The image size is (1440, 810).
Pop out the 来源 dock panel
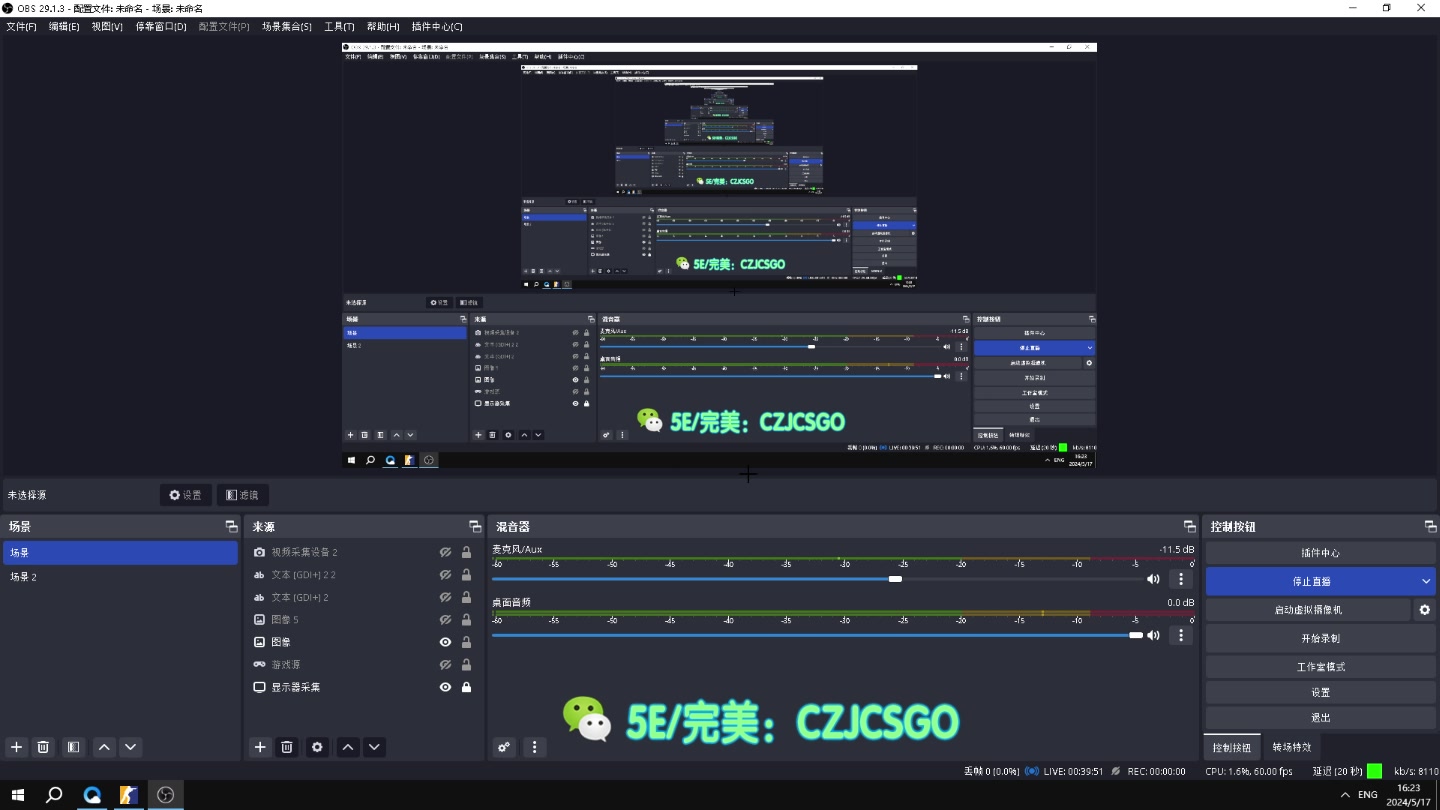point(475,526)
